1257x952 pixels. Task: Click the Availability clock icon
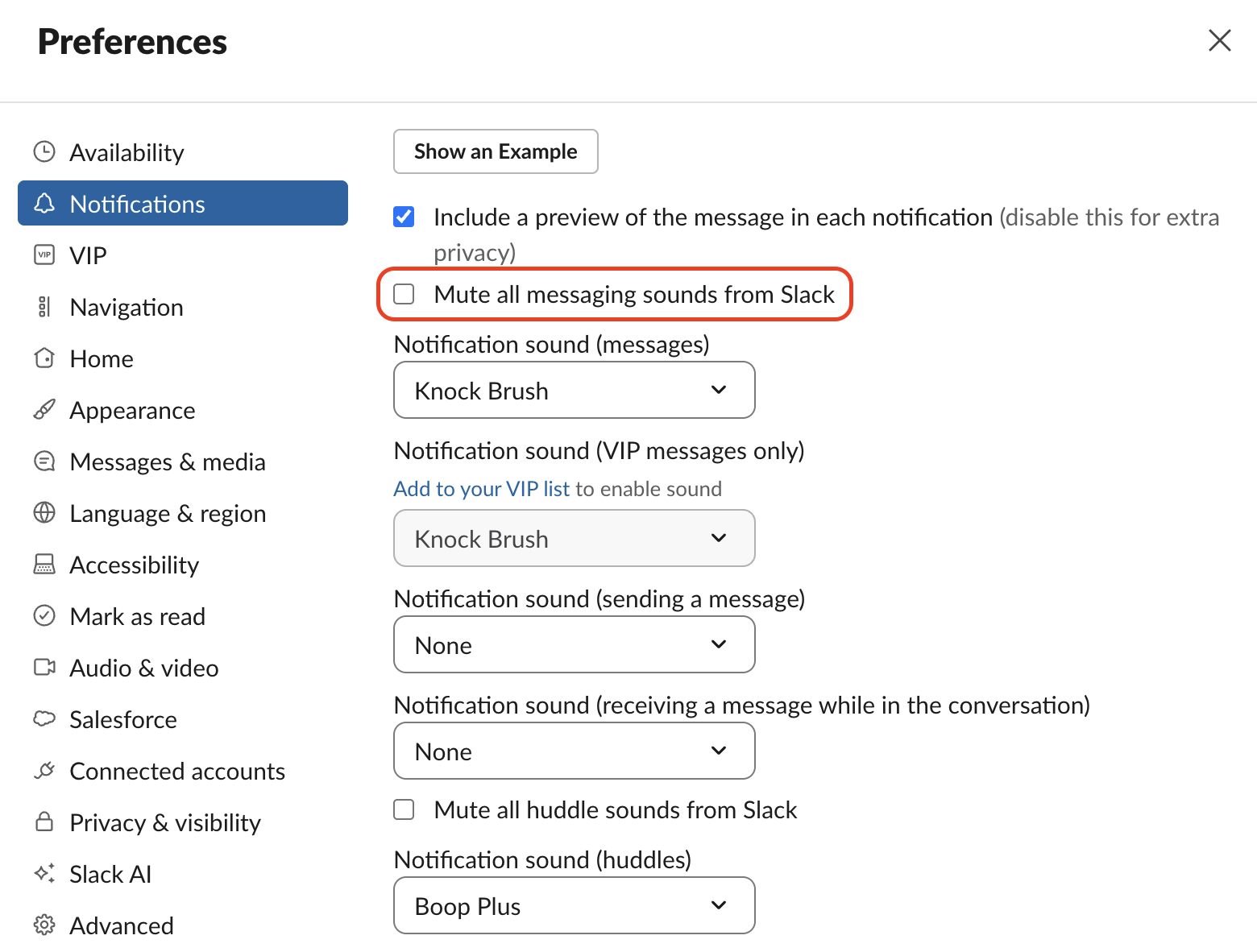44,151
